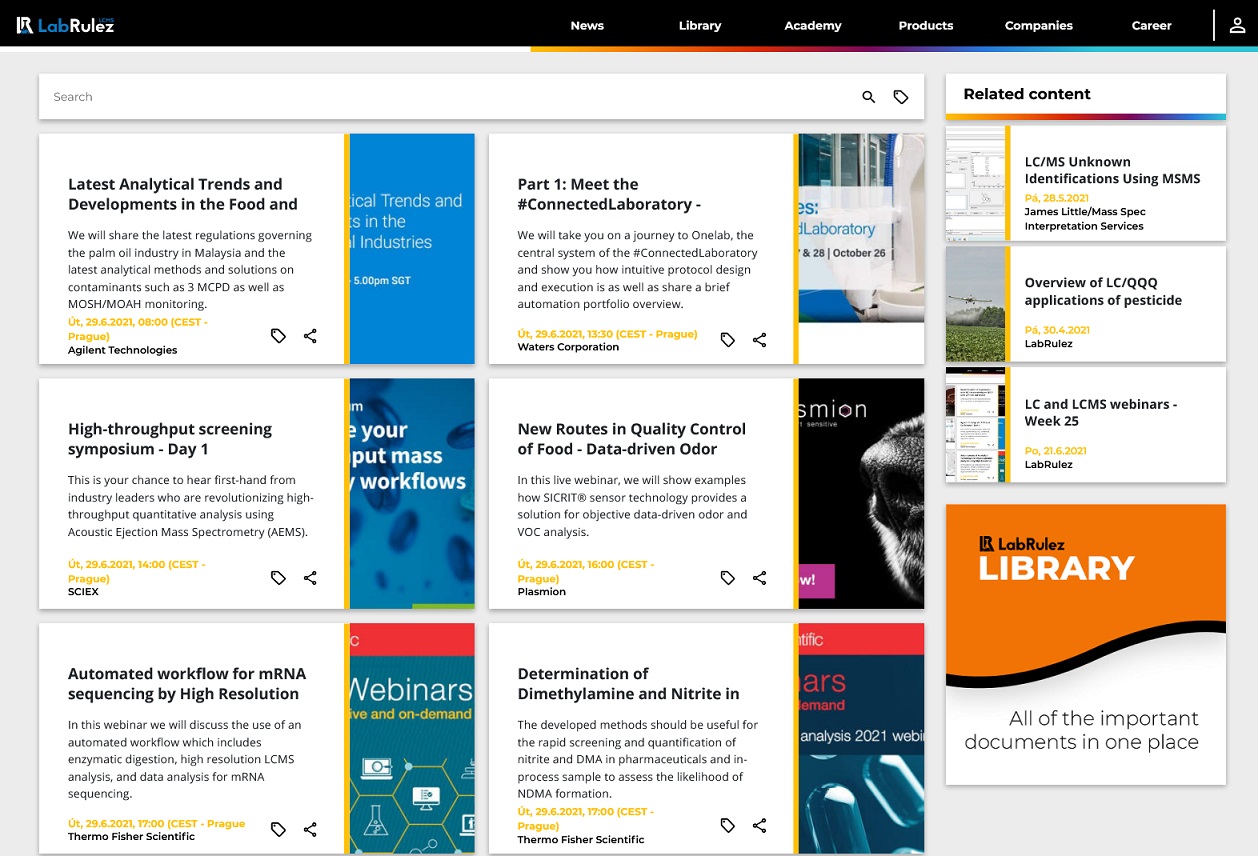The image size is (1258, 856).
Task: Open 'Part 1: Meet the #ConnectedLaboratory' title
Action: coord(609,194)
